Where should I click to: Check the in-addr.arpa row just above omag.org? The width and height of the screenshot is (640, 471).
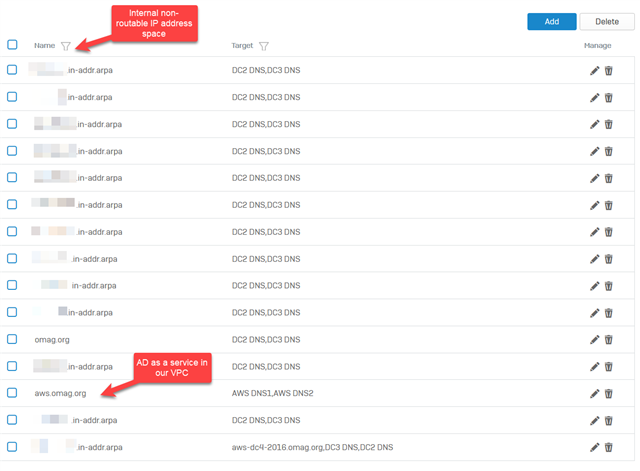click(x=12, y=312)
